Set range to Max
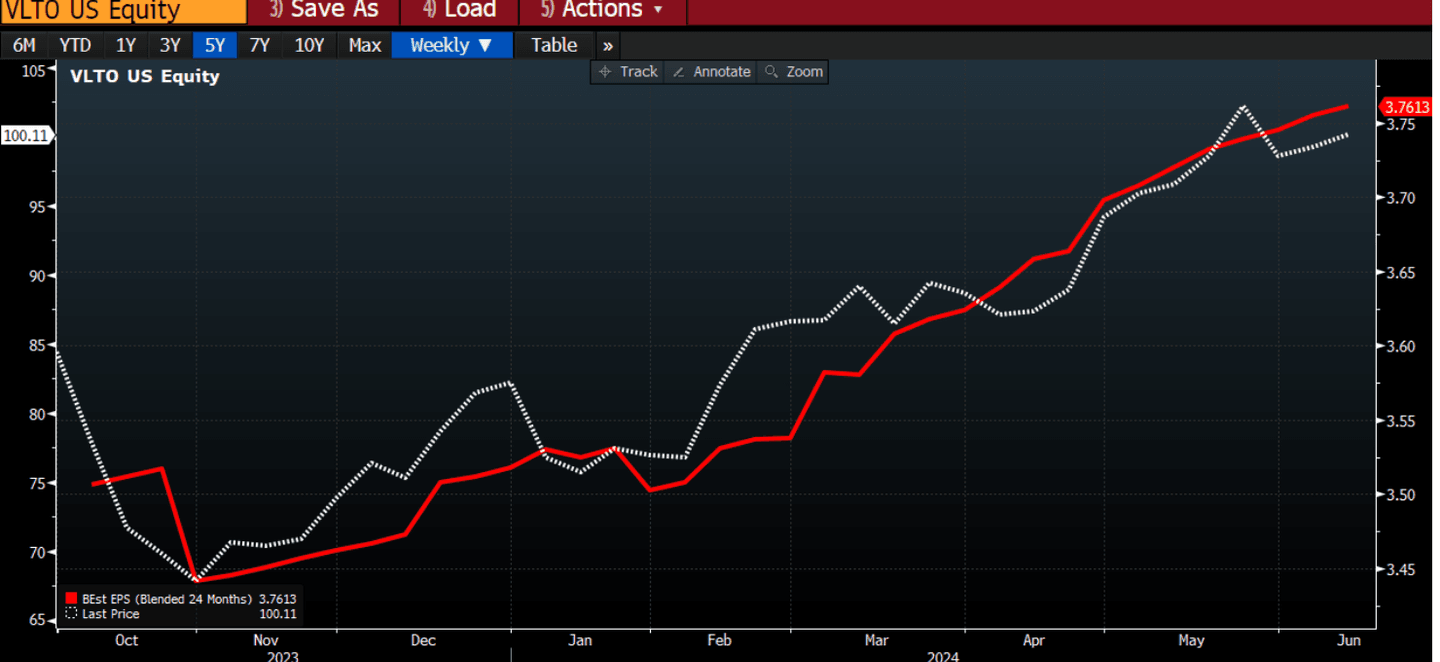 tap(364, 45)
